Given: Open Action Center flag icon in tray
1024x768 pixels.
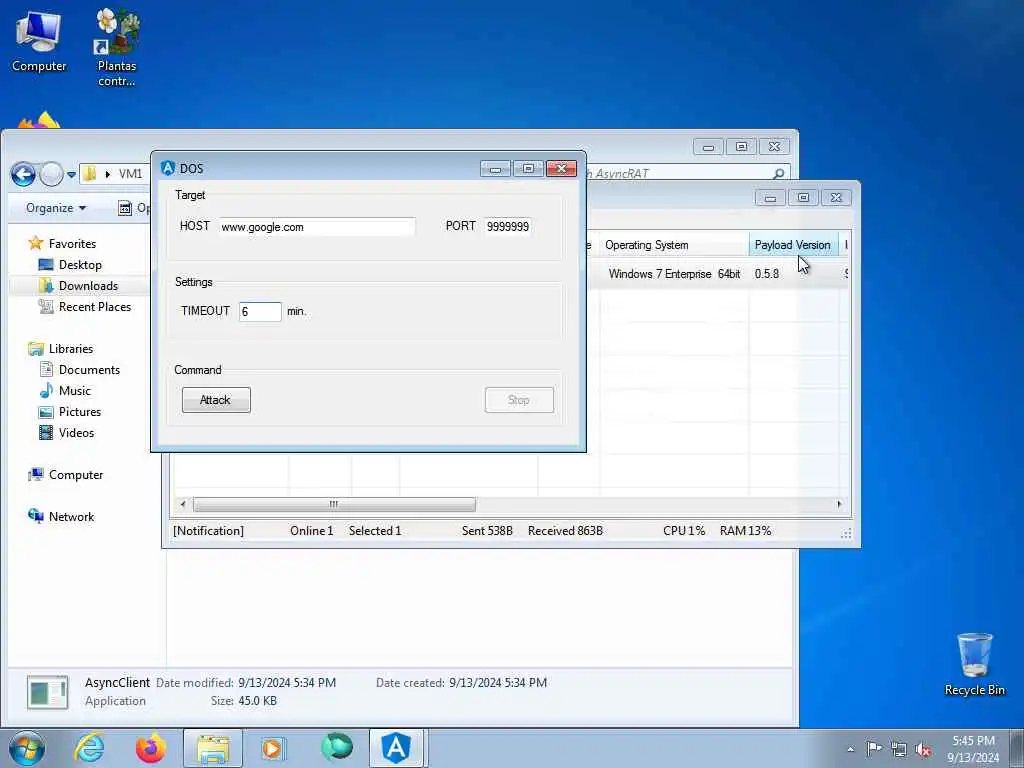Looking at the screenshot, I should coord(873,749).
